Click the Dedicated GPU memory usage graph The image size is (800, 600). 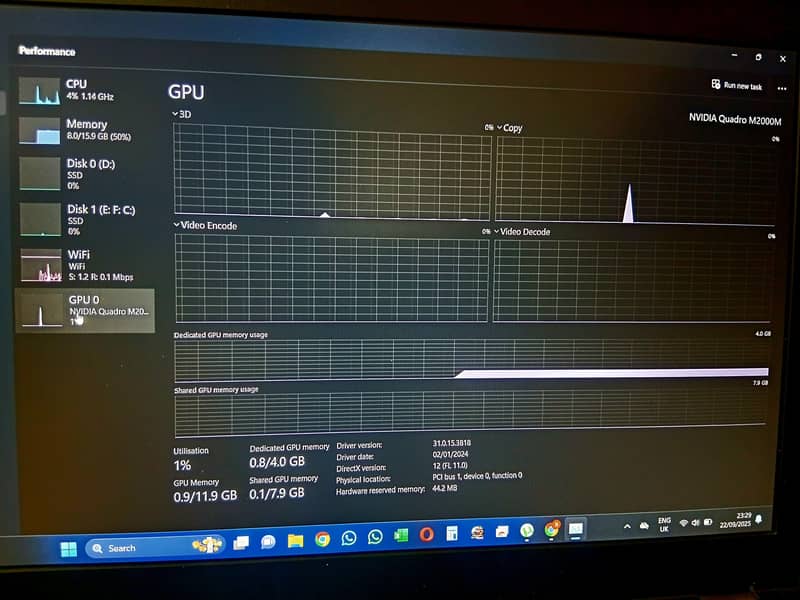(x=471, y=360)
